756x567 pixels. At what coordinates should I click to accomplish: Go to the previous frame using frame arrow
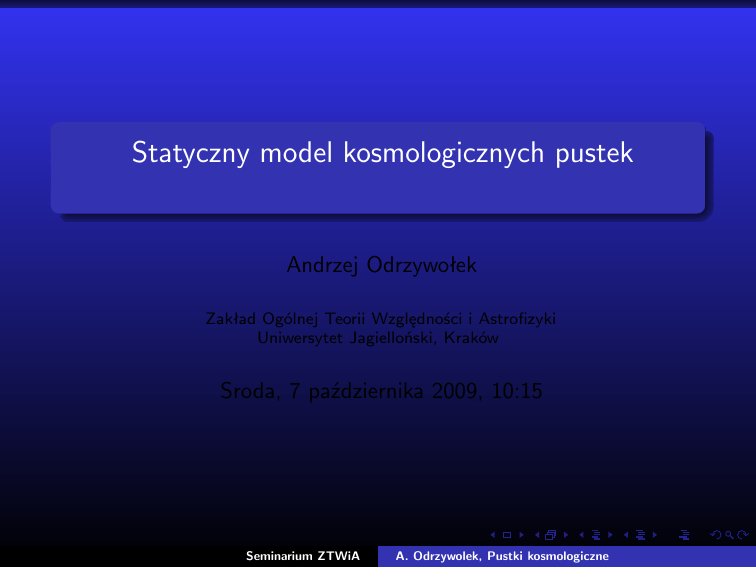pyautogui.click(x=537, y=537)
